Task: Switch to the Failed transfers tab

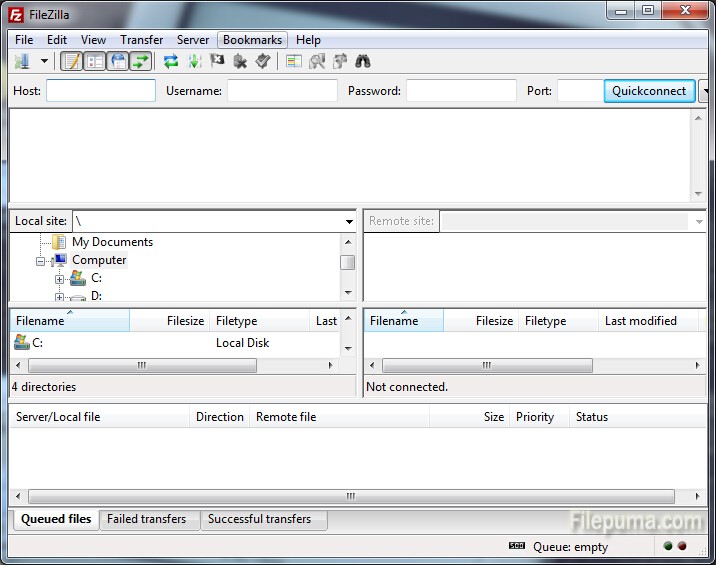Action: 147,519
